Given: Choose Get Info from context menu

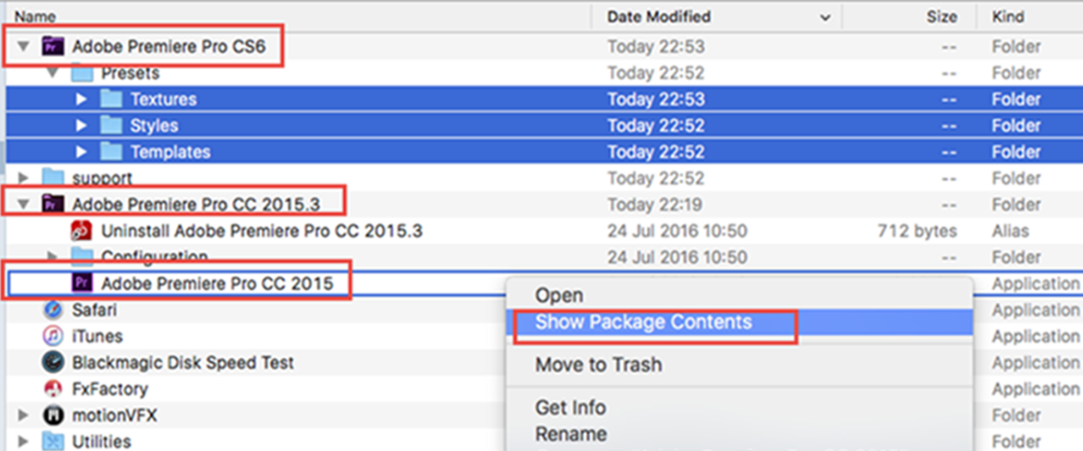Looking at the screenshot, I should point(571,407).
